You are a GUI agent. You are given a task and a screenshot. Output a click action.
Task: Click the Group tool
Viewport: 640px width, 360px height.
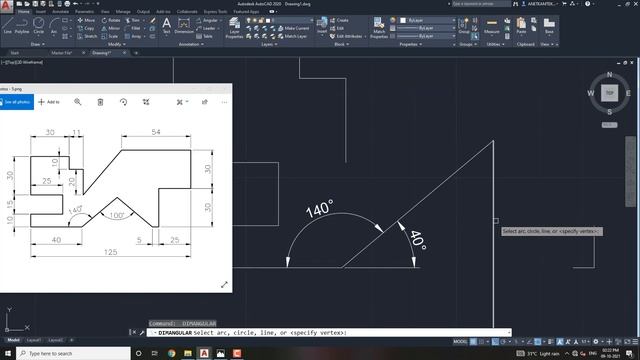[464, 25]
